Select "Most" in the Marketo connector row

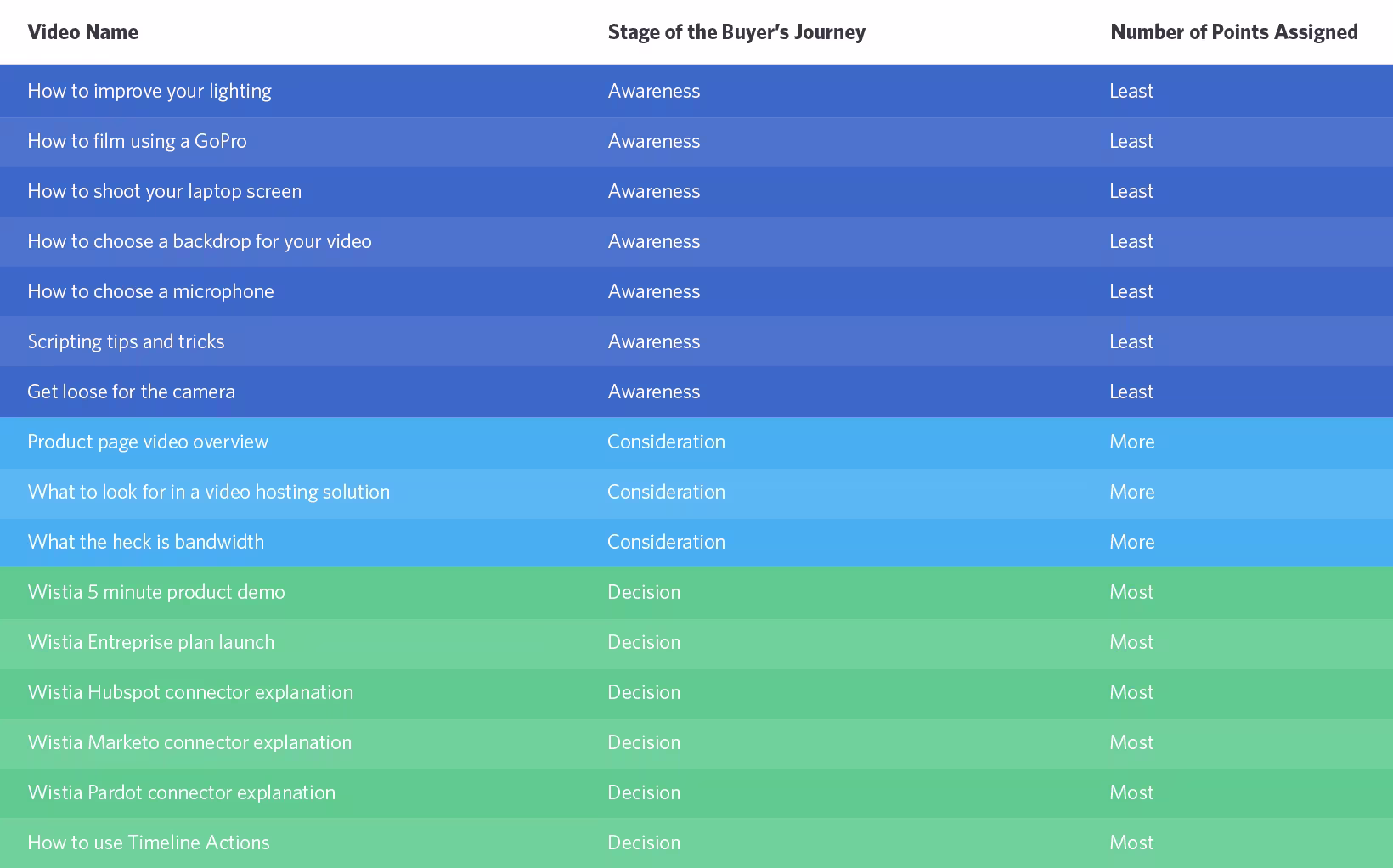[1131, 742]
